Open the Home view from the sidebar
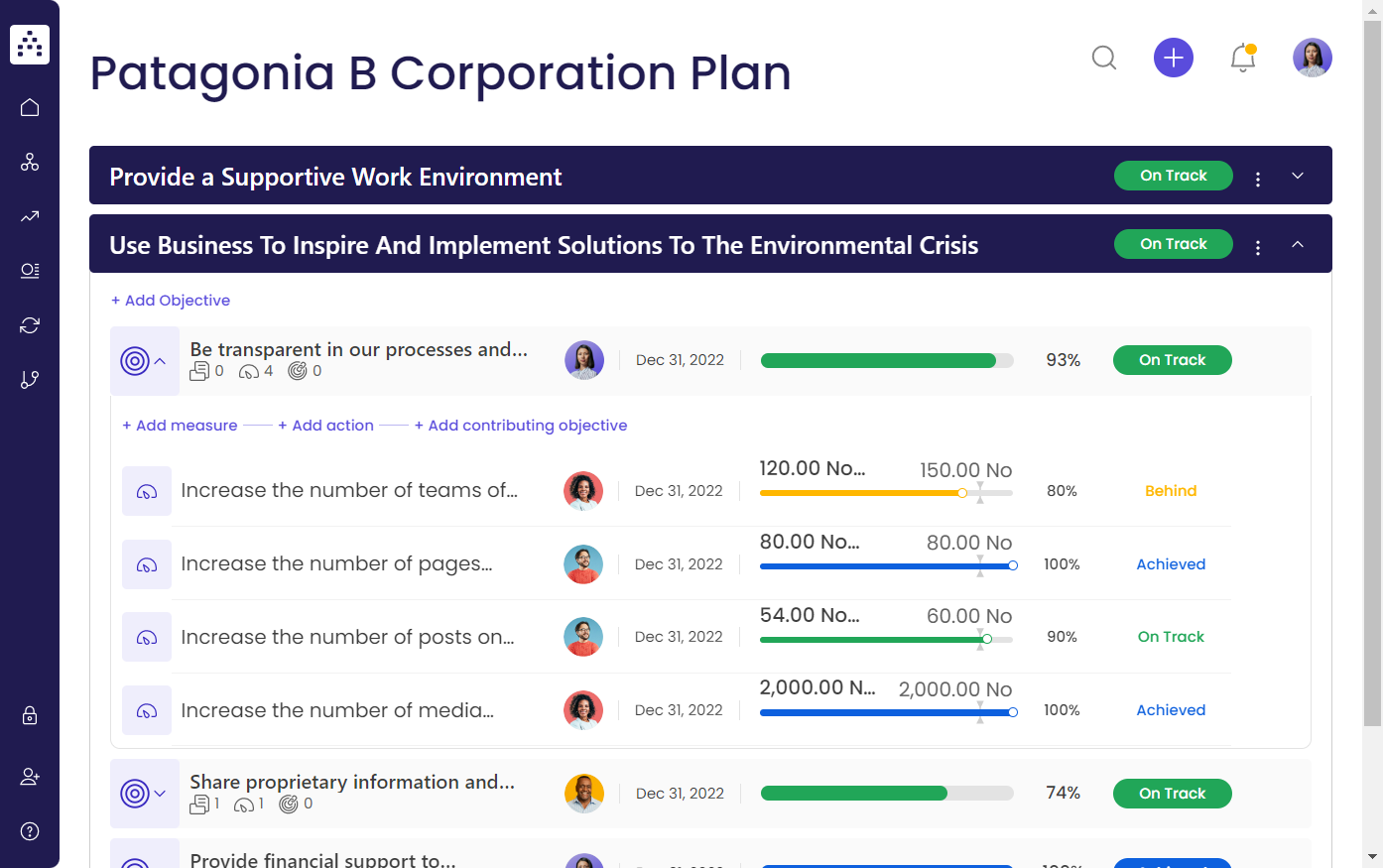The image size is (1383, 868). point(30,106)
